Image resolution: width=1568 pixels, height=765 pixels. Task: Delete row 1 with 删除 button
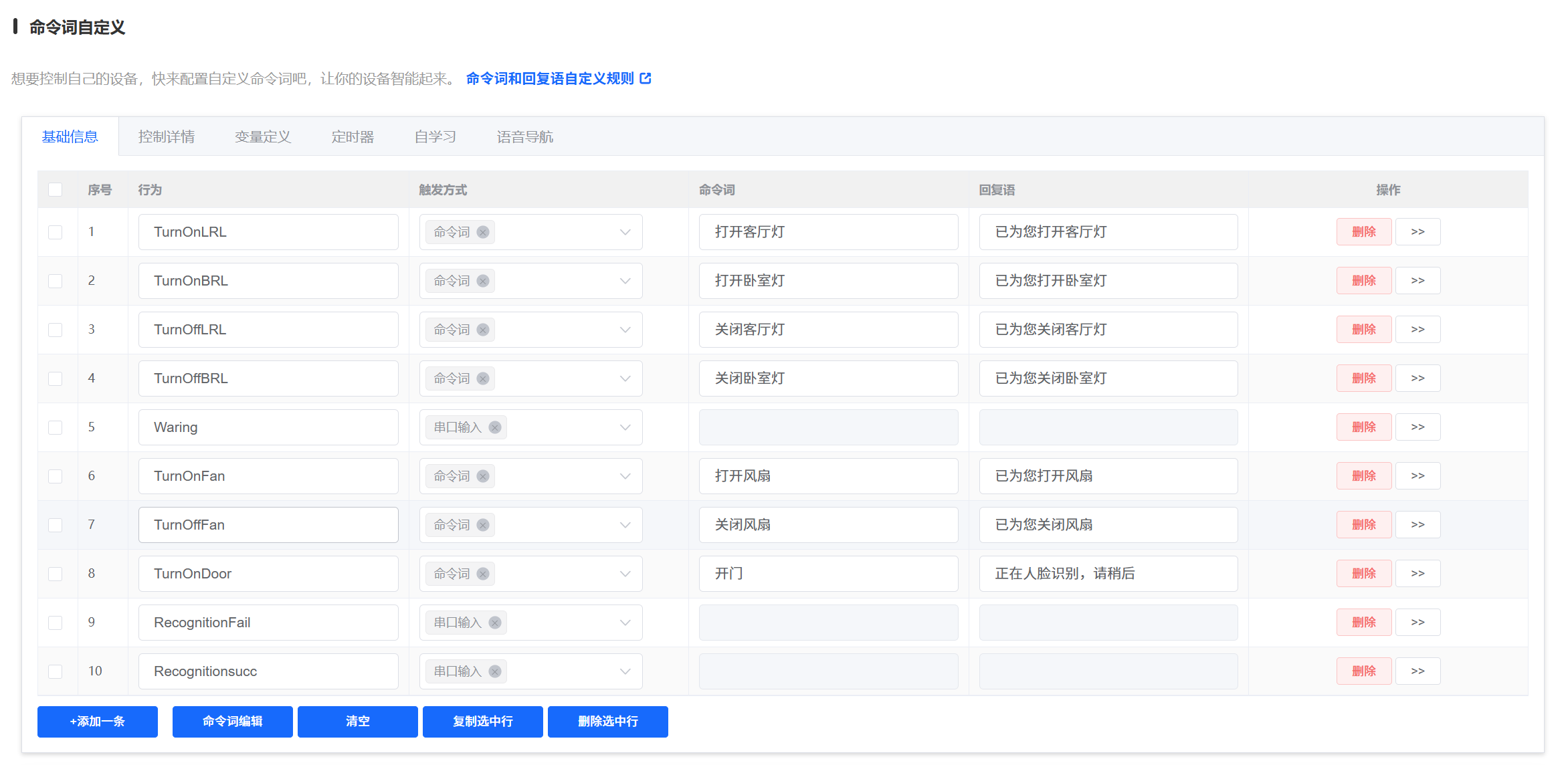point(1364,232)
